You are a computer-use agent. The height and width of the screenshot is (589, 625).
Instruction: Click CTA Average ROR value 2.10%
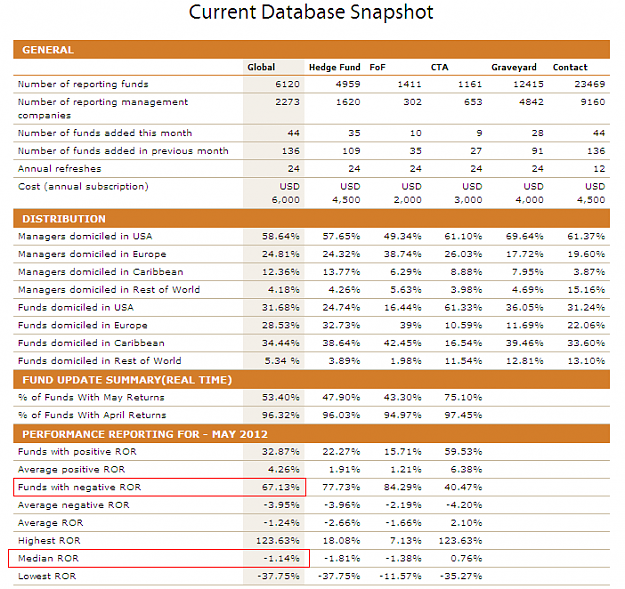[x=466, y=523]
